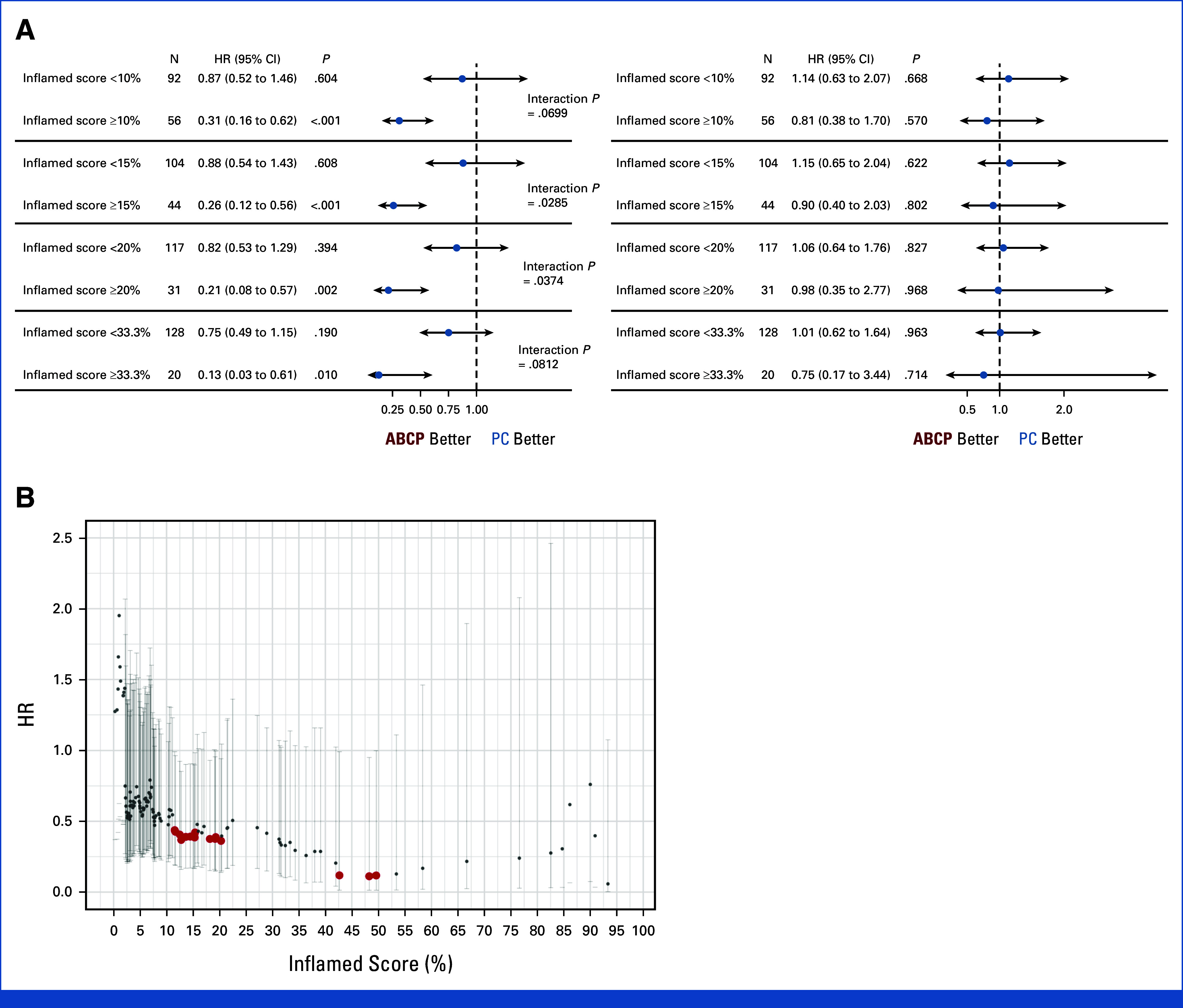This screenshot has height=1008, width=1183.
Task: Select HR value 0.13 (0.03 to 0.61)
Action: [x=247, y=375]
